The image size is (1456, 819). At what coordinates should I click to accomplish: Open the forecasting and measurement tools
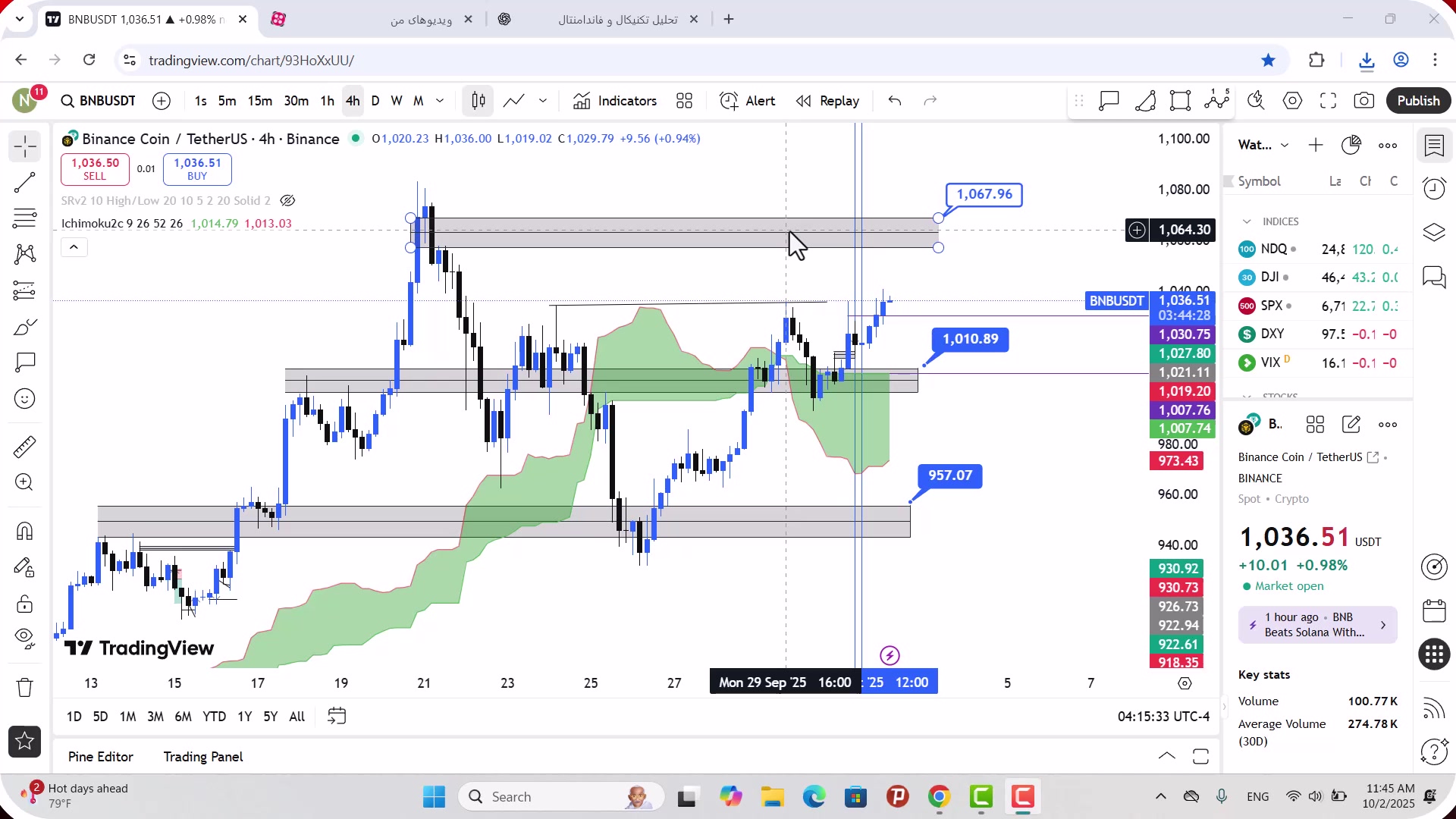25,290
